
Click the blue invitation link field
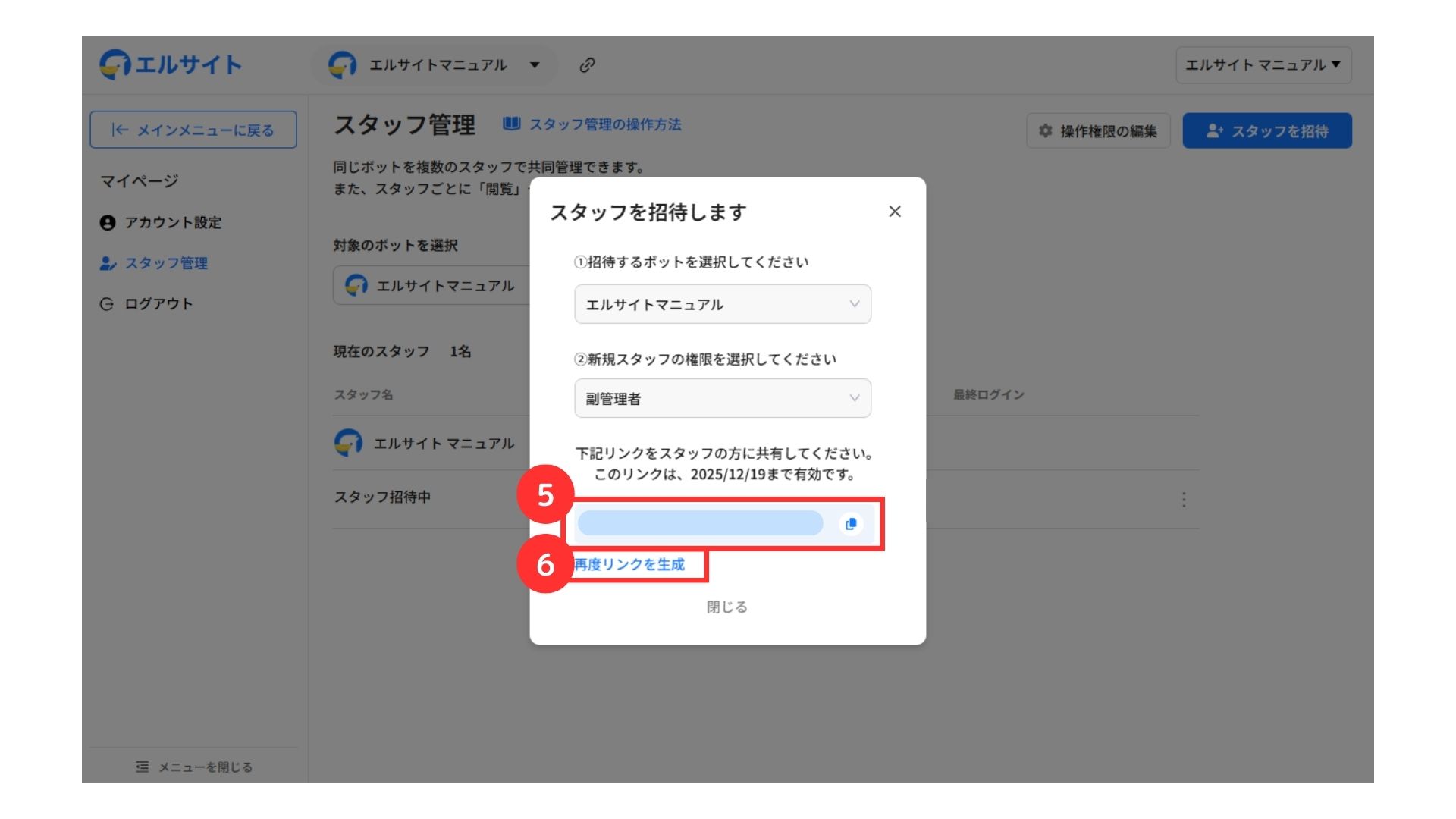(699, 523)
